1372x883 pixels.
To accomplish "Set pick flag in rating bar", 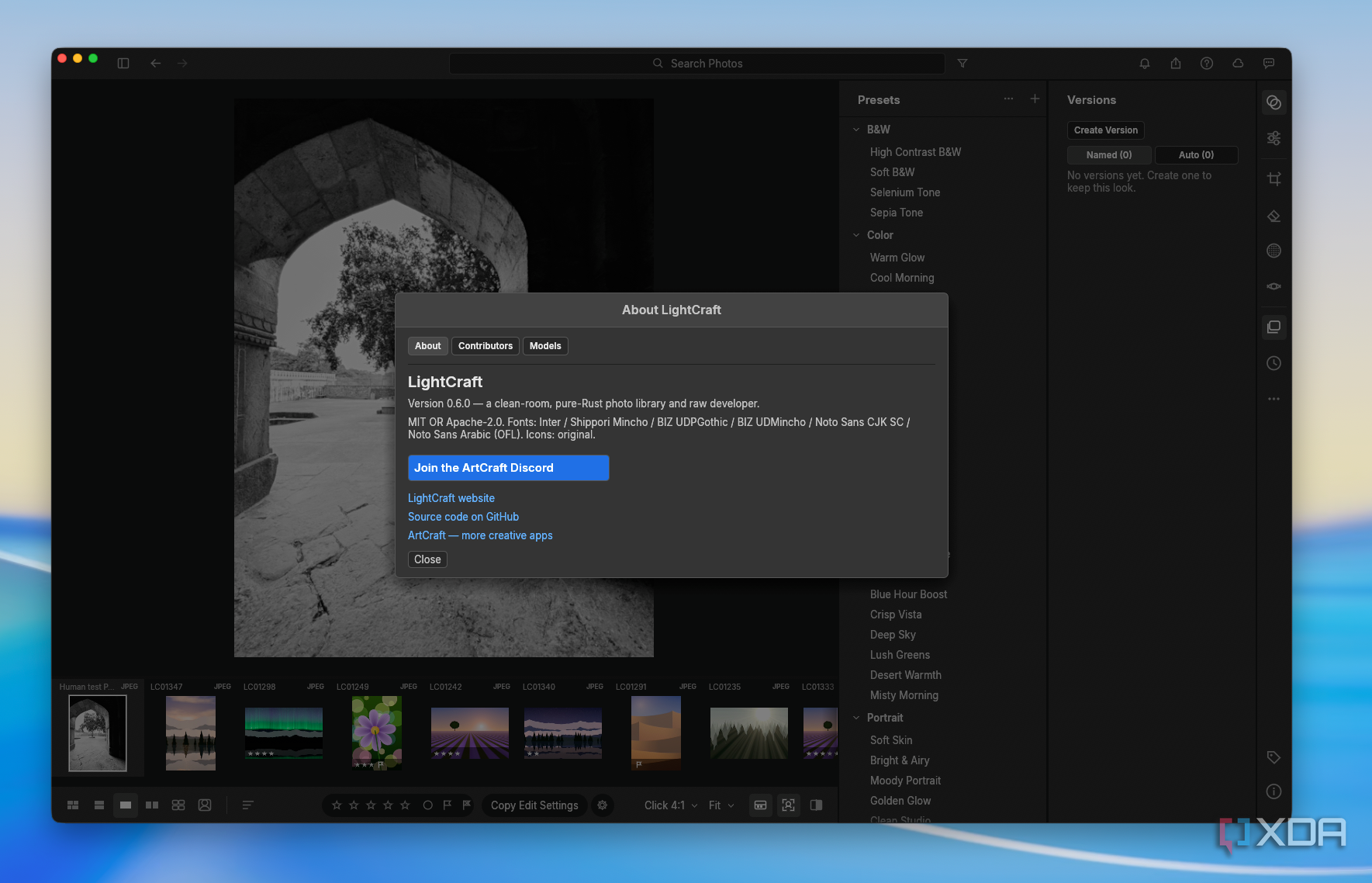I will coord(448,805).
